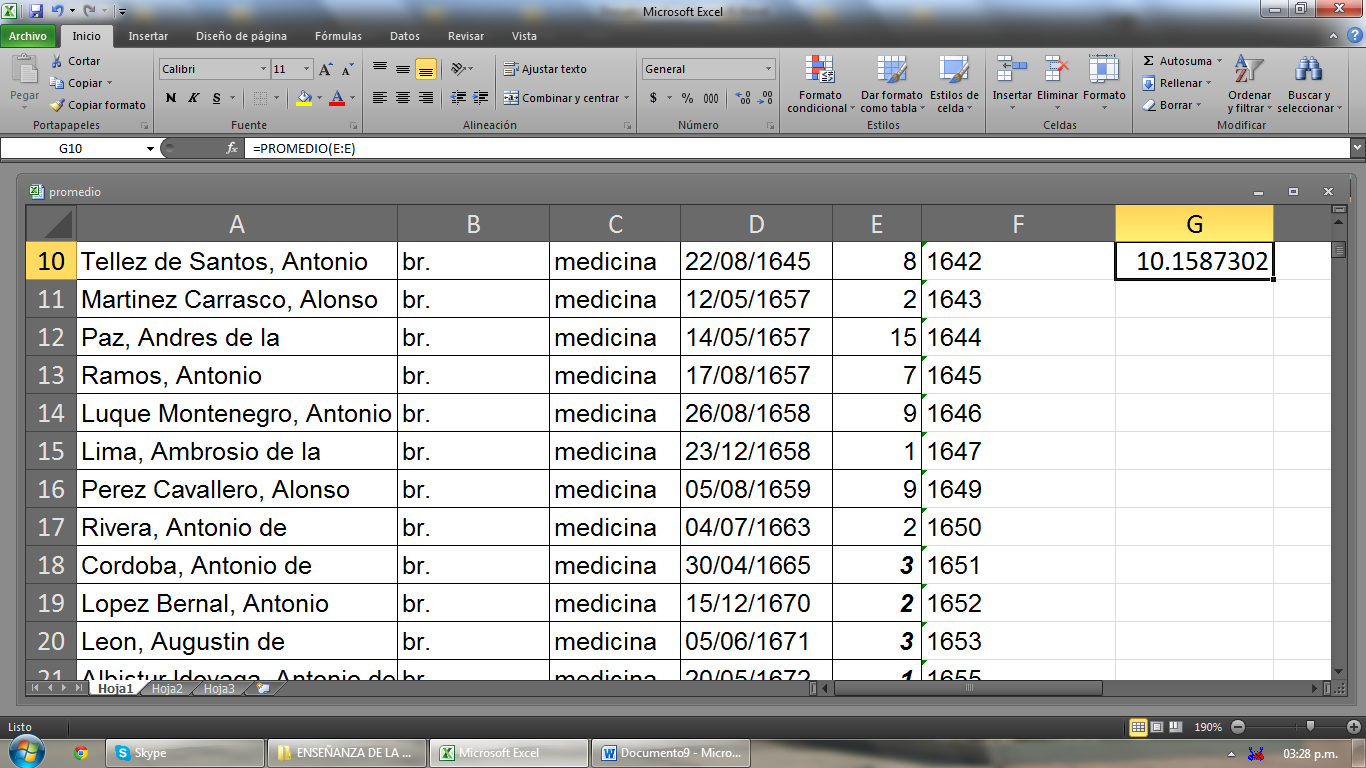Open the Excel Help question mark
The height and width of the screenshot is (768, 1366).
coord(1355,35)
